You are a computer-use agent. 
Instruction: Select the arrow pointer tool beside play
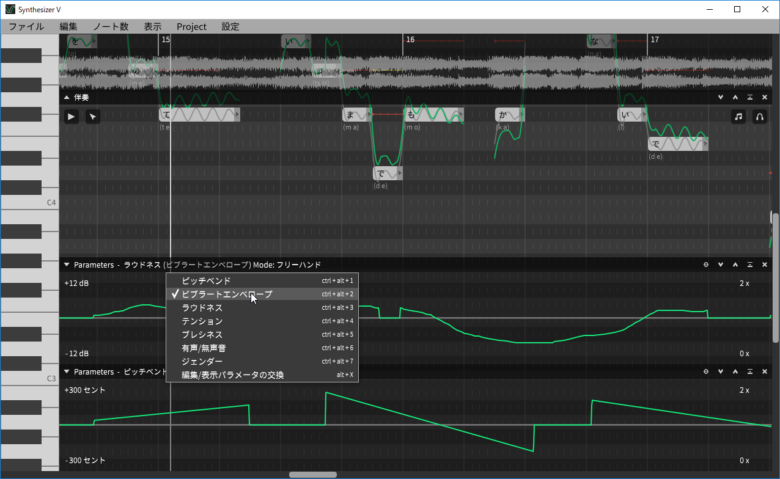tap(93, 116)
